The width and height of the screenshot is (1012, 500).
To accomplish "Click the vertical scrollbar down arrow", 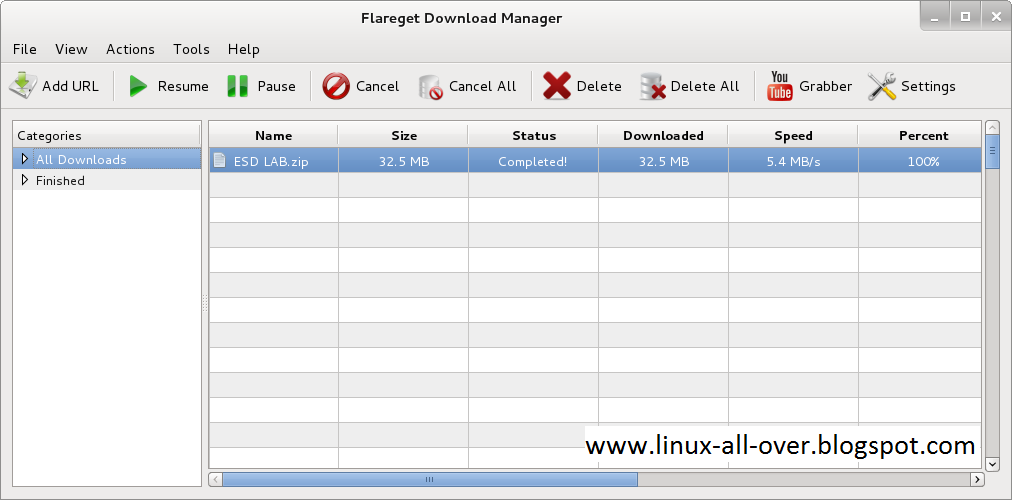I will 993,463.
